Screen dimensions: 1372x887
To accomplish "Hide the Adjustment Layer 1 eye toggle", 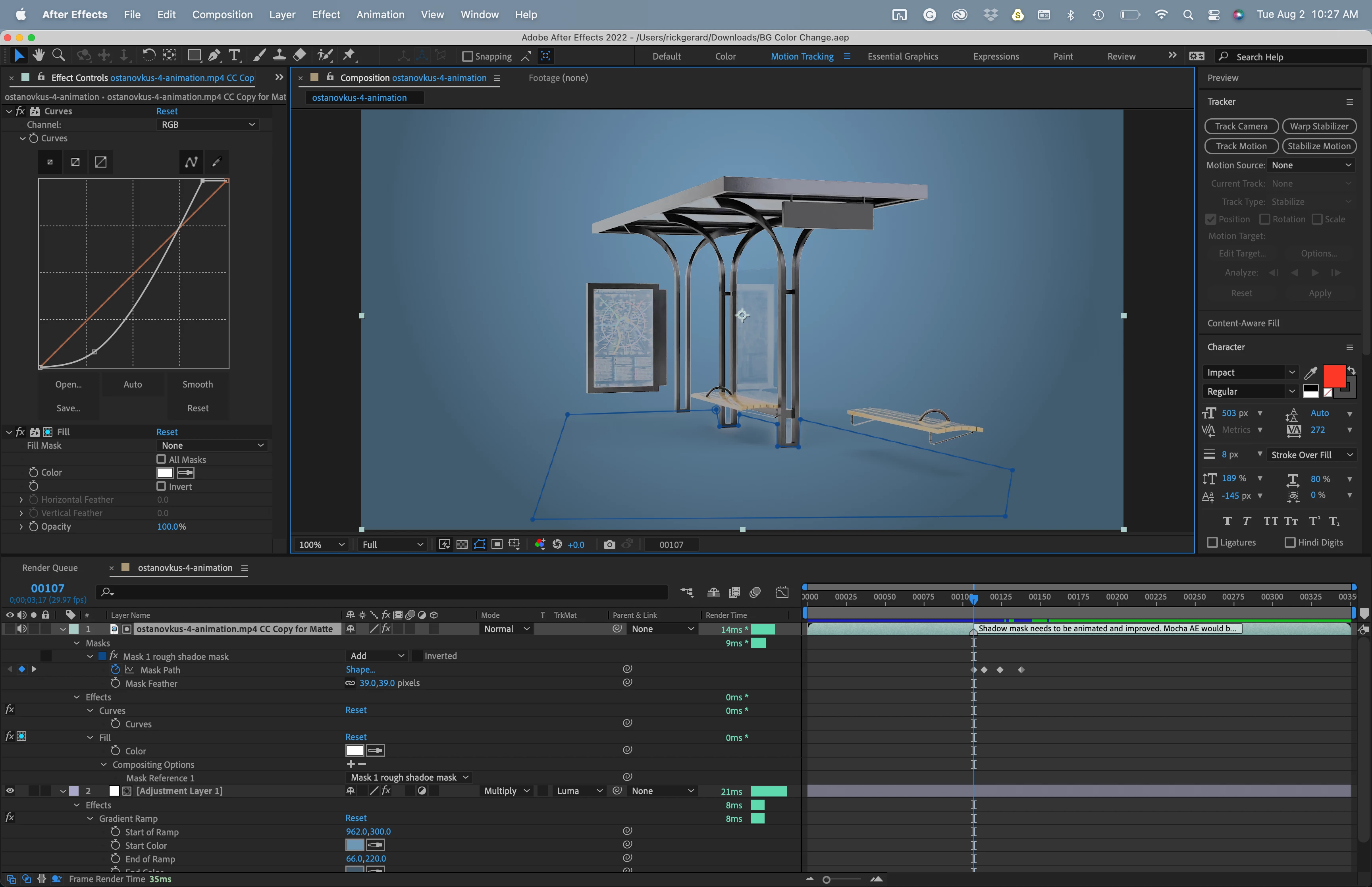I will (x=10, y=791).
